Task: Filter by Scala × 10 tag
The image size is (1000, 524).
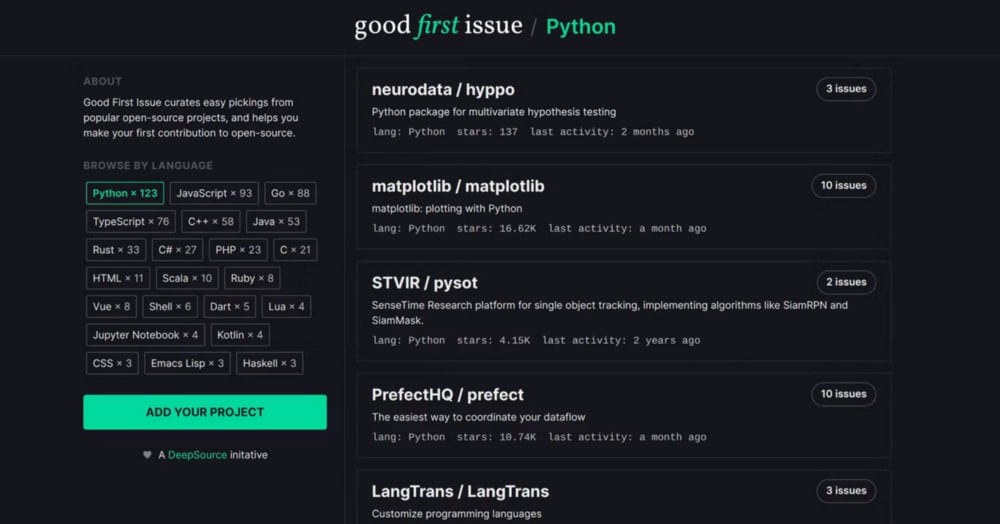Action: pos(187,279)
